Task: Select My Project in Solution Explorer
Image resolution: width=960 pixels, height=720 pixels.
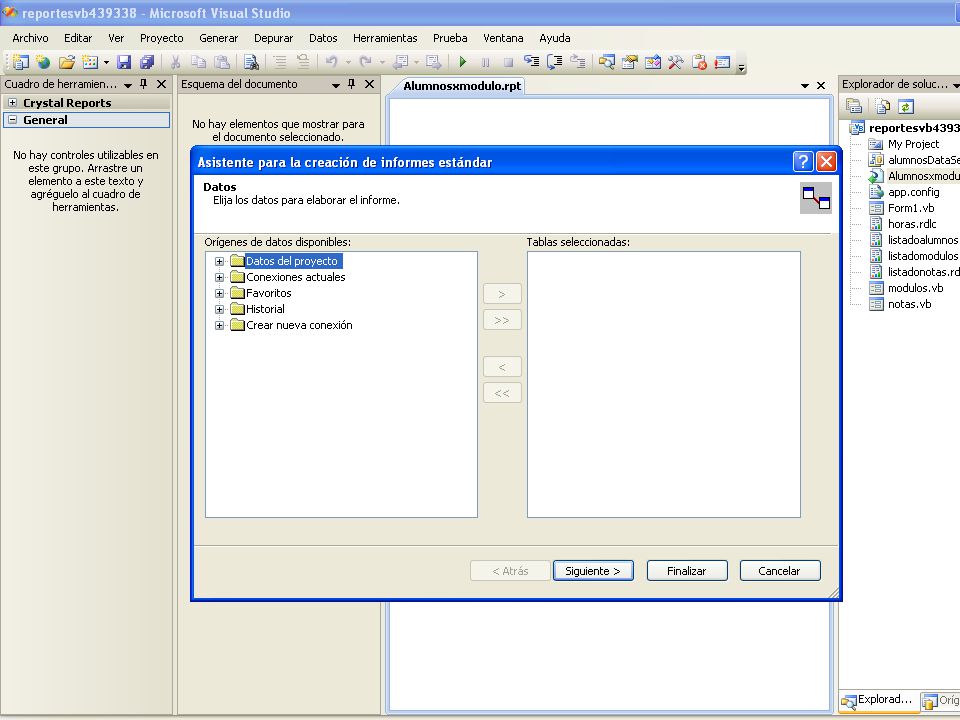Action: 913,144
